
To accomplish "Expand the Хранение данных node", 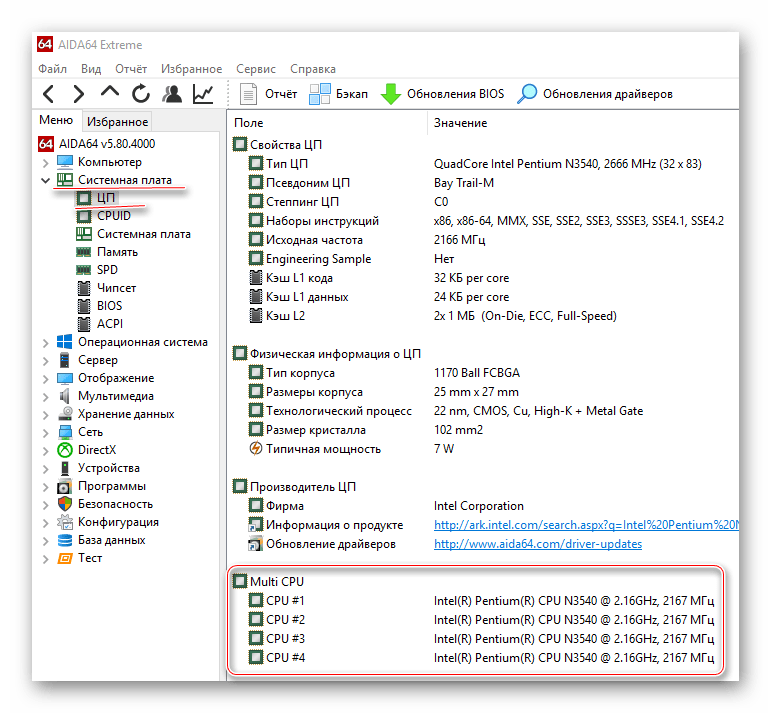I will tap(45, 415).
